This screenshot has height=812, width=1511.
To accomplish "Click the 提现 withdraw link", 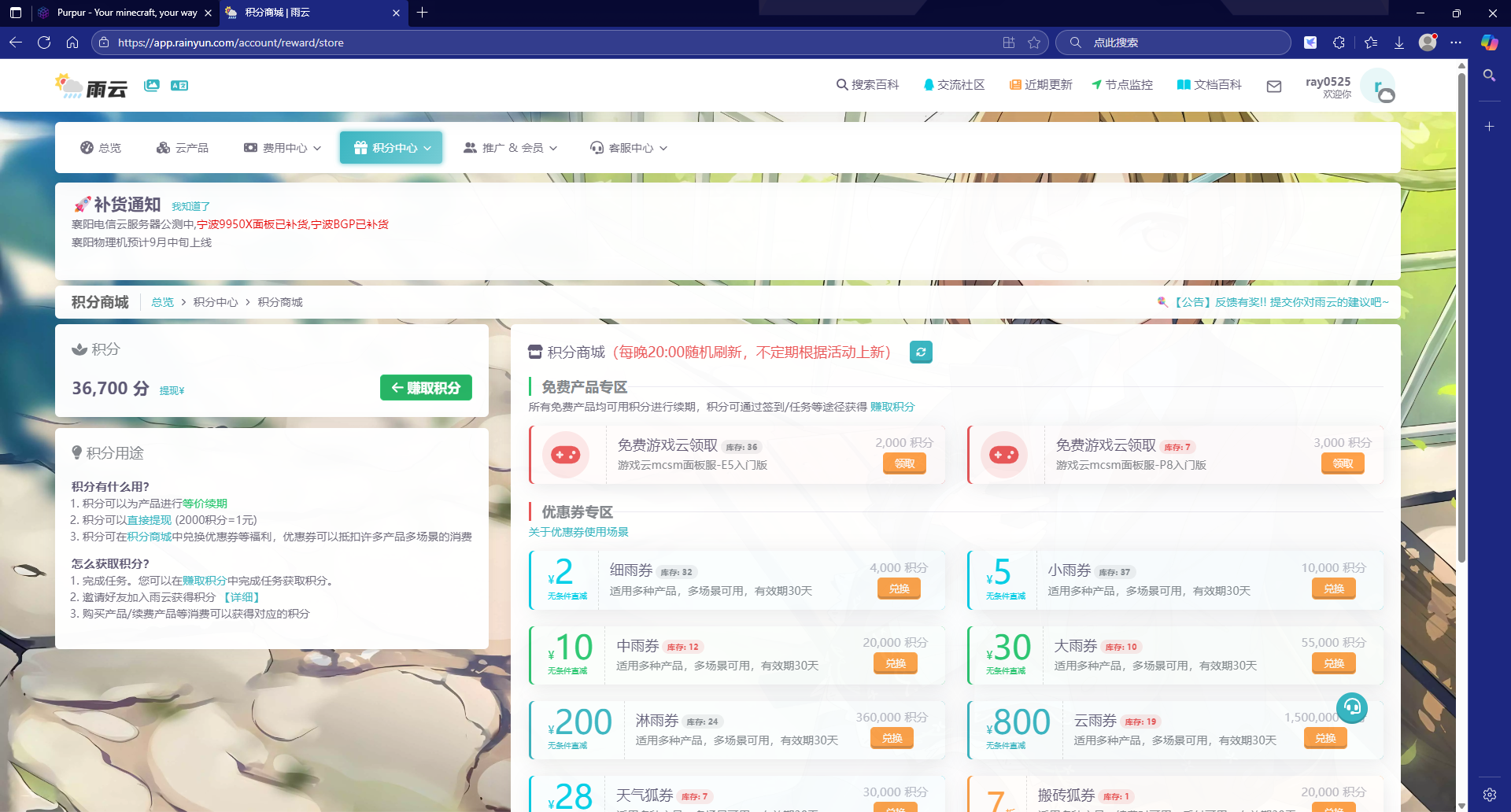I will coord(172,391).
